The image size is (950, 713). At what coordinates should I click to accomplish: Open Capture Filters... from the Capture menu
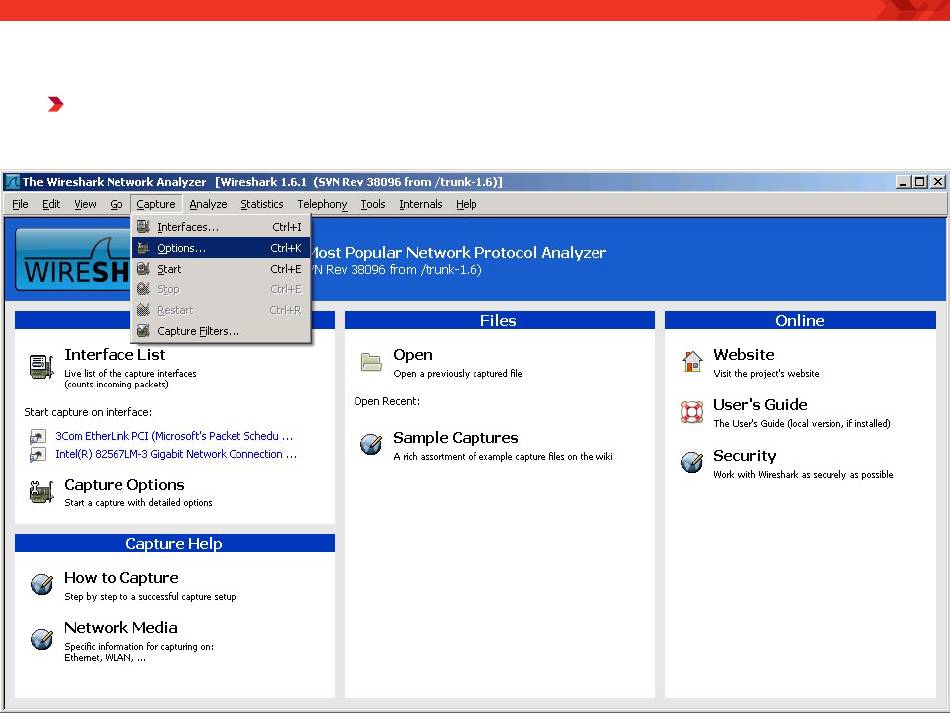tap(221, 331)
